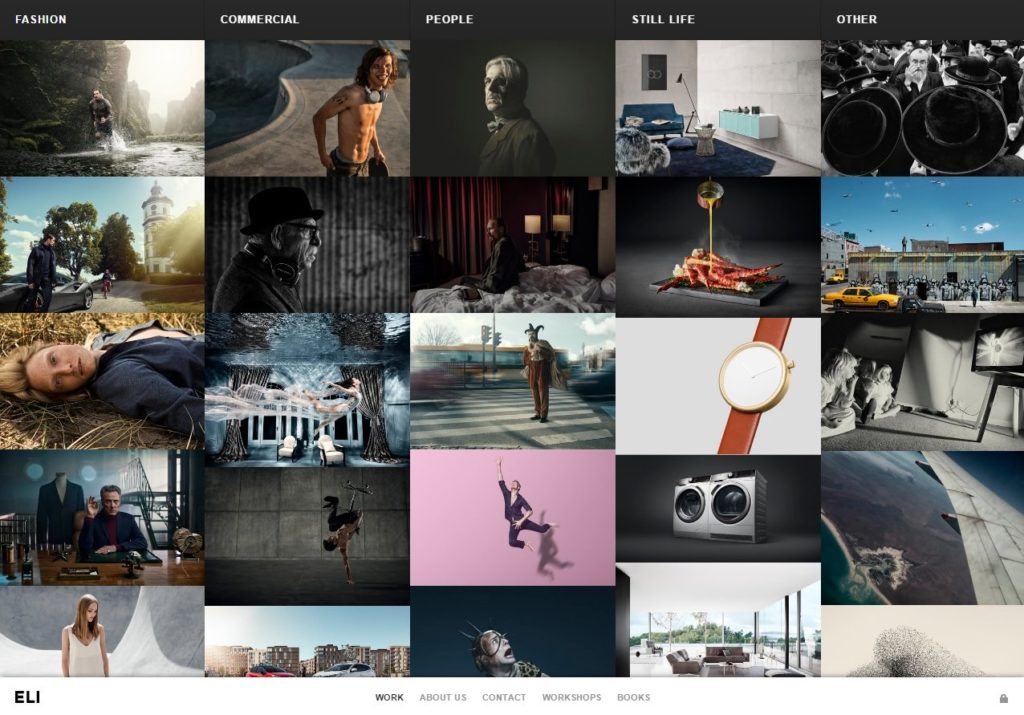Select the Commercial category header

tap(259, 19)
